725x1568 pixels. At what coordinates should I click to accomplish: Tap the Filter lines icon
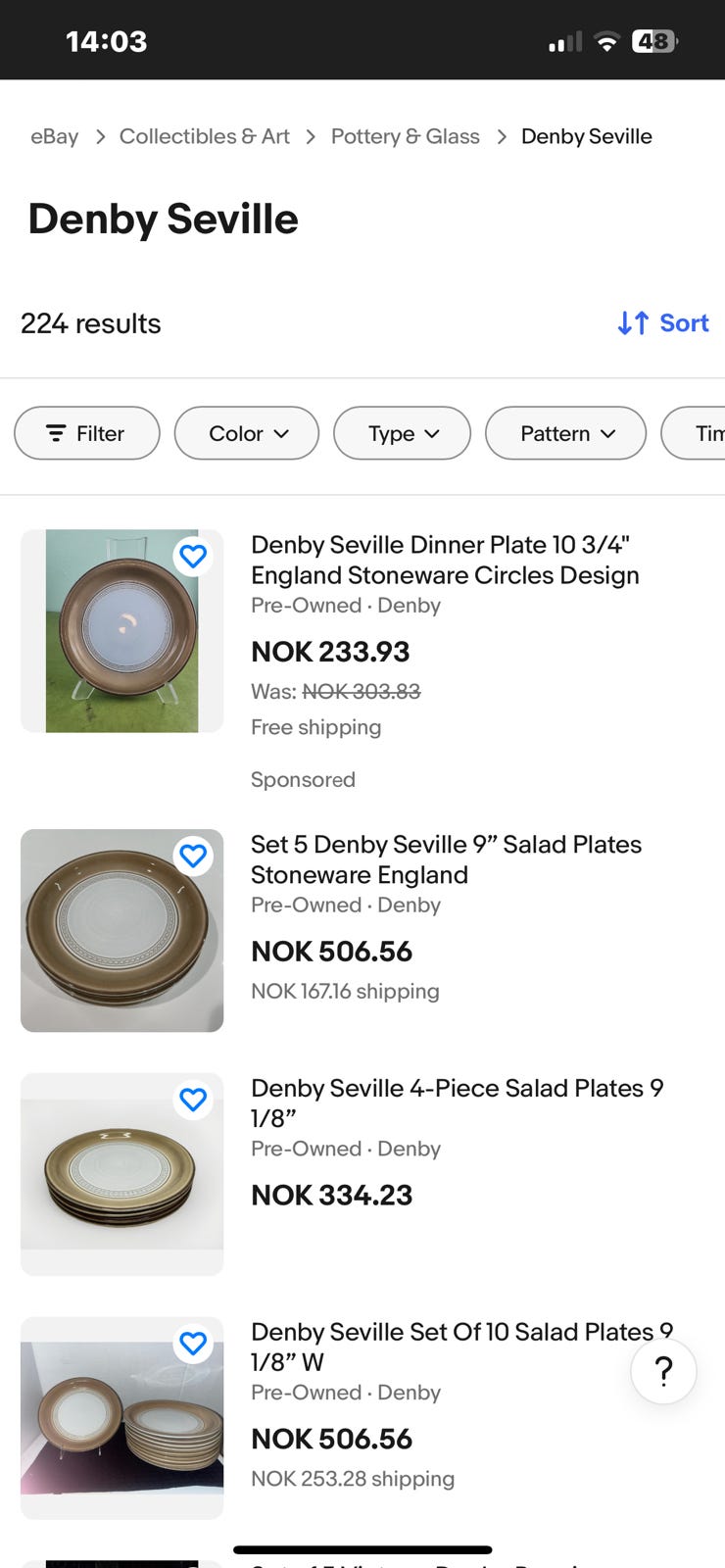point(56,433)
